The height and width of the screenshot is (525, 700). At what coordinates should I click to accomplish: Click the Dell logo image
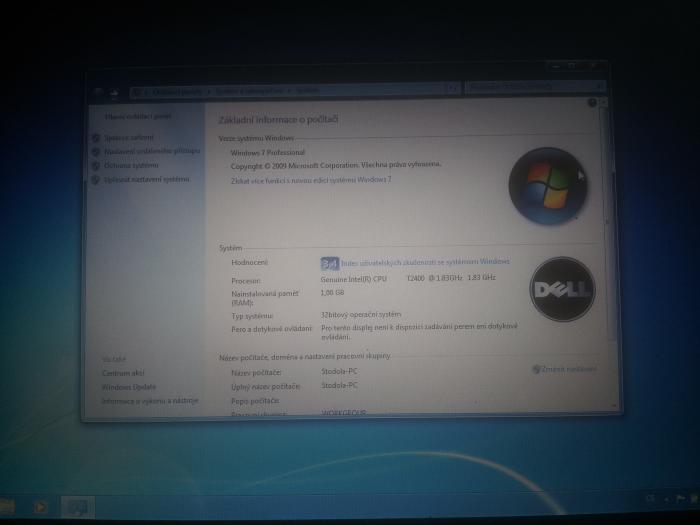(561, 289)
